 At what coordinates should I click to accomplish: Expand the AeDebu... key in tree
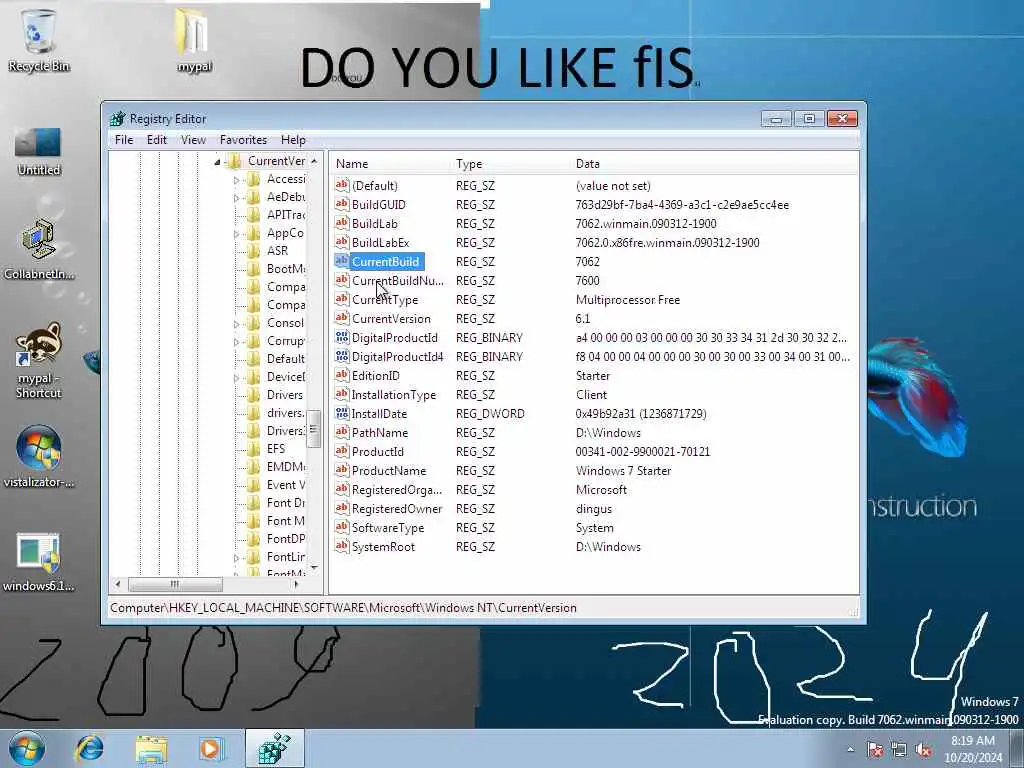[x=236, y=197]
